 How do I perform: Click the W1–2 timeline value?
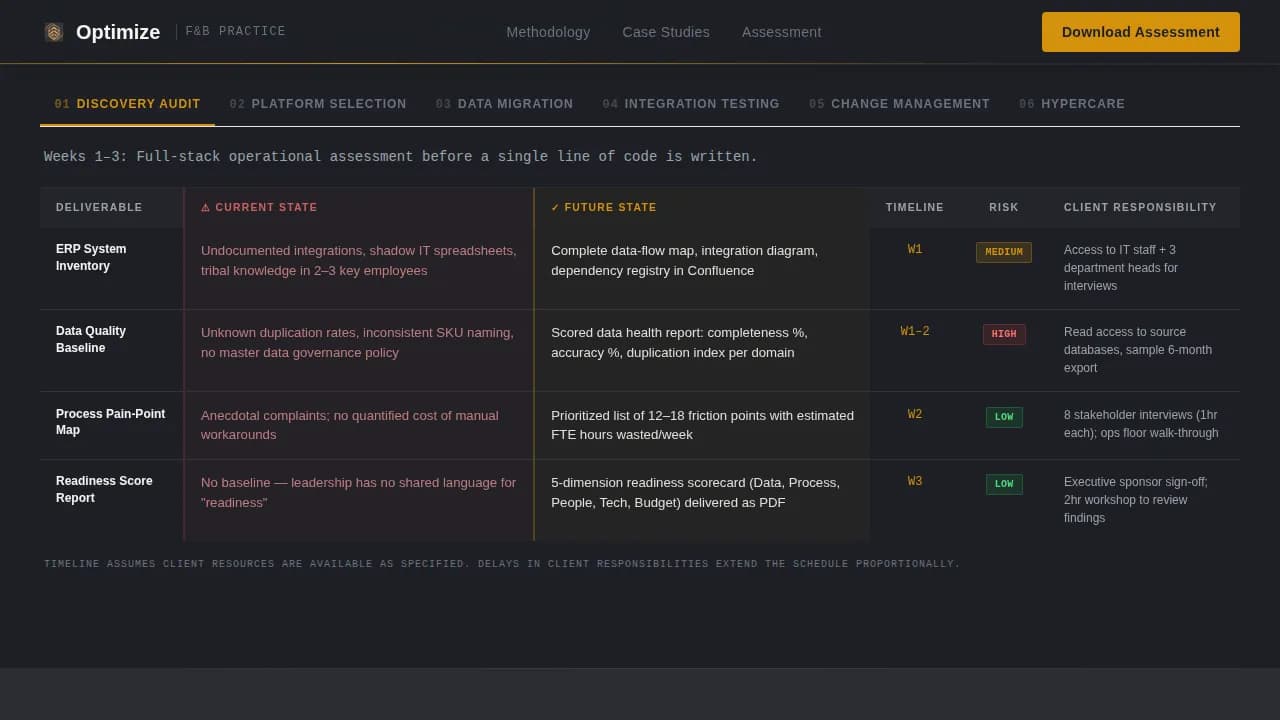click(915, 332)
